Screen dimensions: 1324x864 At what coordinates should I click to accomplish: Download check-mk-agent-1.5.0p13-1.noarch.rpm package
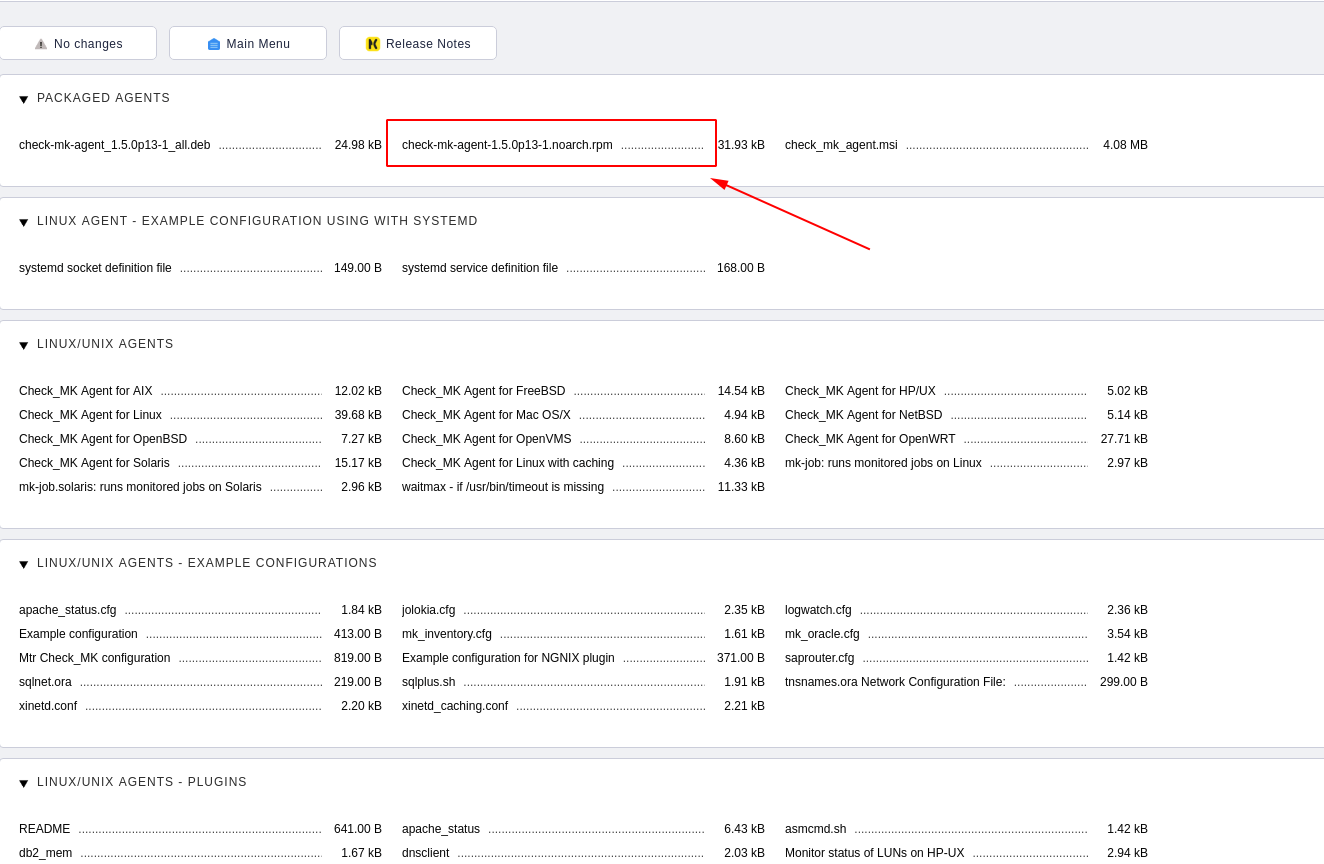[x=507, y=145]
